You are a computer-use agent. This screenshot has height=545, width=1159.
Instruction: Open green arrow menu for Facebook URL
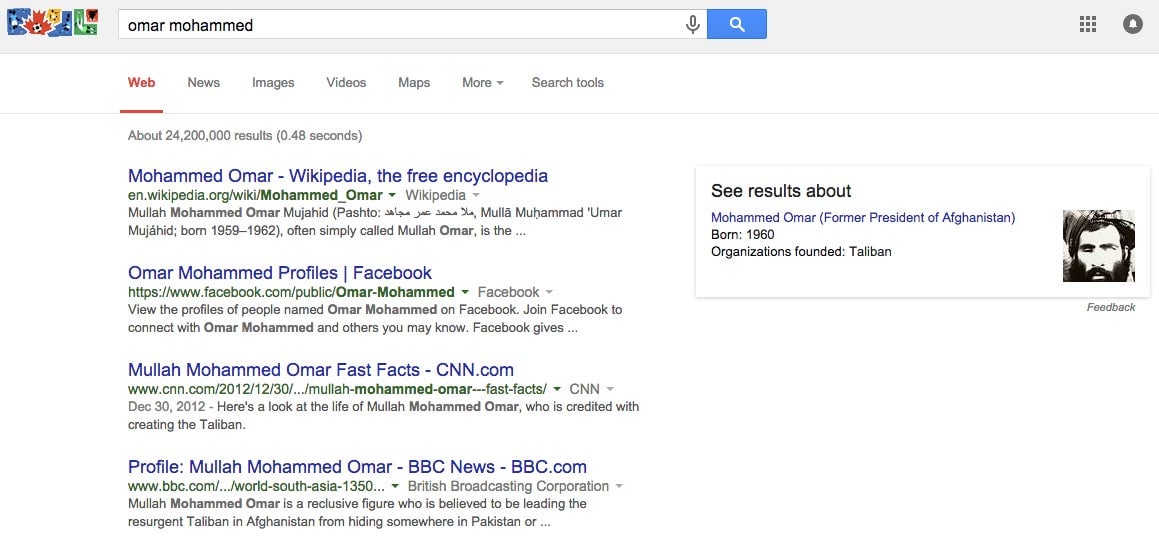pos(464,292)
